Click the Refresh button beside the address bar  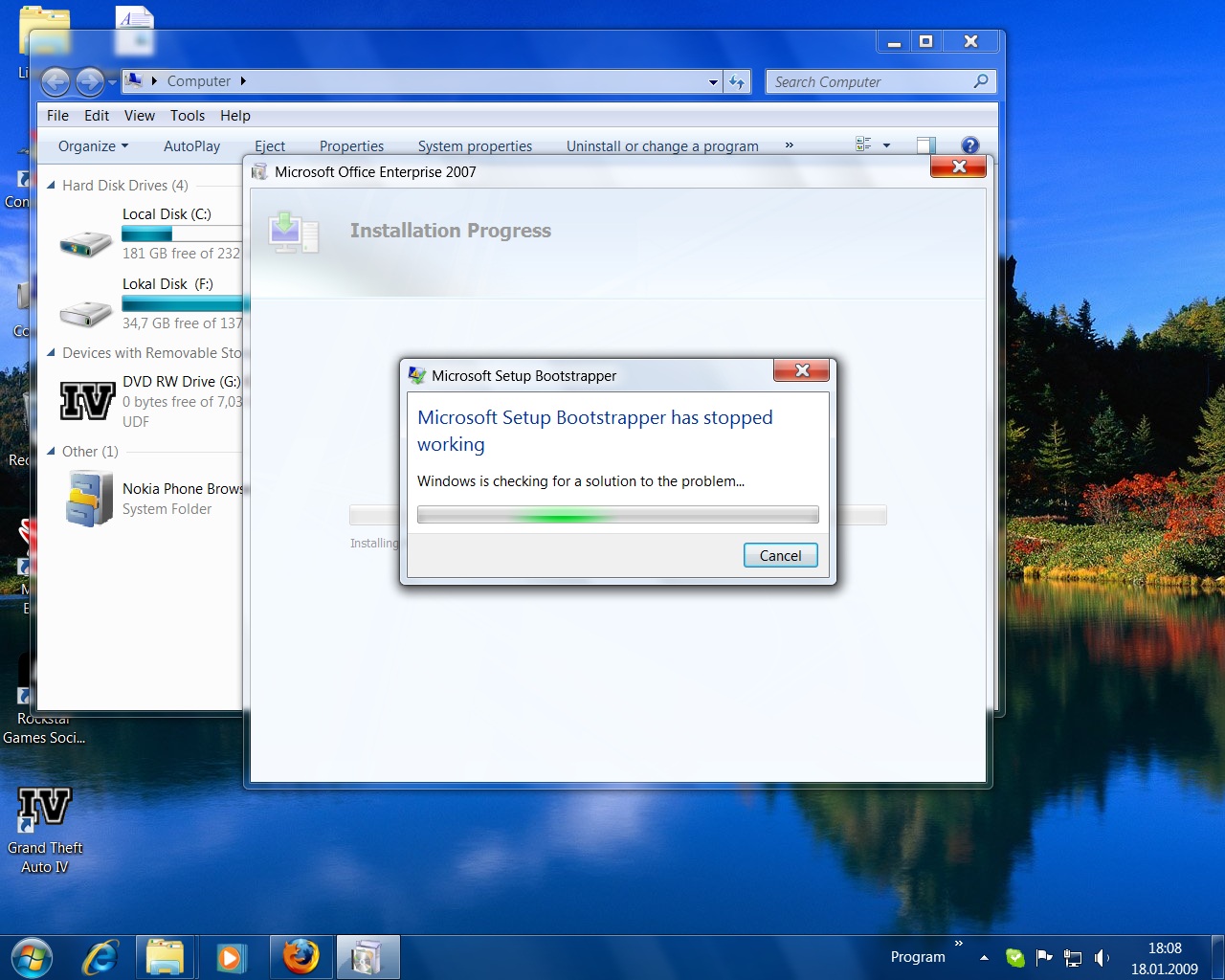pyautogui.click(x=737, y=82)
